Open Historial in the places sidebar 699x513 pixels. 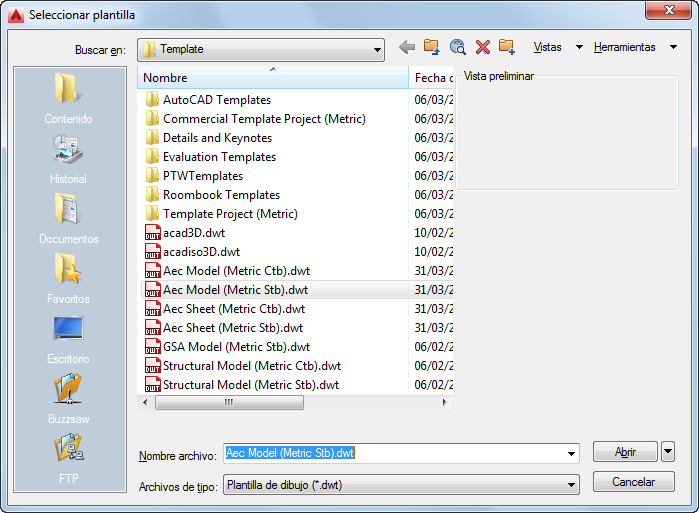pyautogui.click(x=68, y=159)
